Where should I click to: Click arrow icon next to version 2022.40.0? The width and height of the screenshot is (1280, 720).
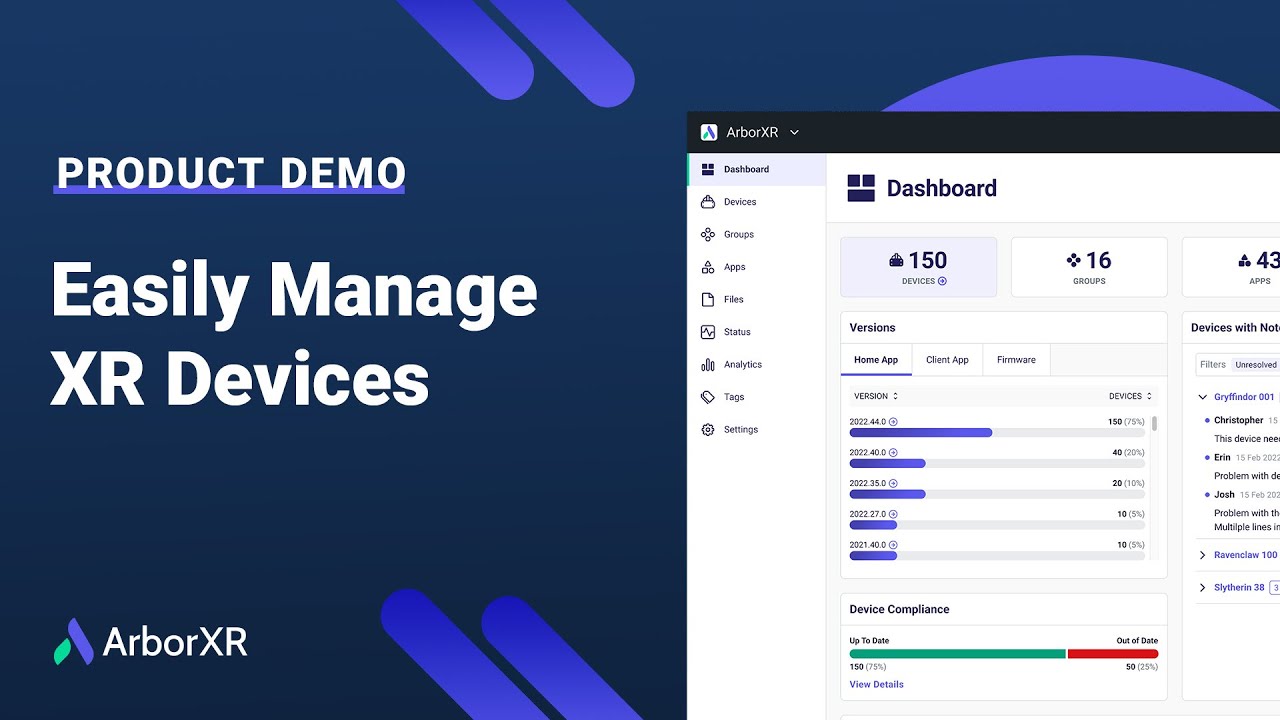tap(893, 453)
